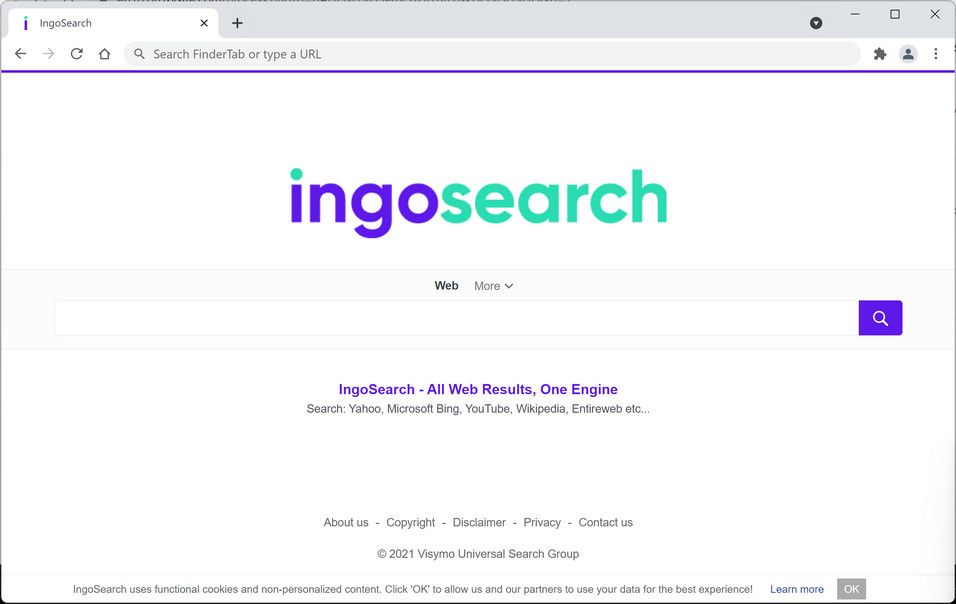This screenshot has width=956, height=604.
Task: Select the Web search category
Action: point(446,286)
